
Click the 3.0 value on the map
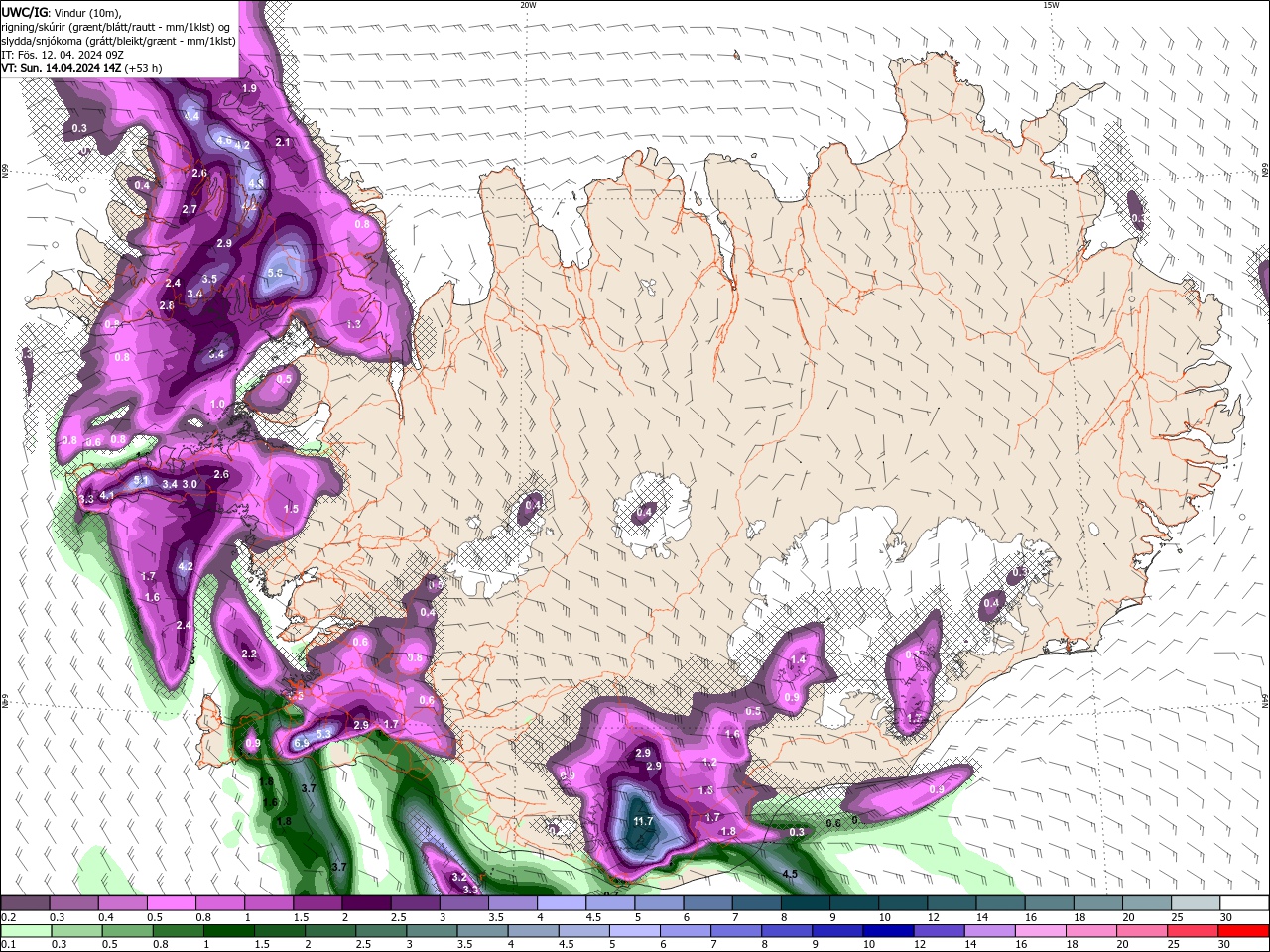tap(190, 484)
